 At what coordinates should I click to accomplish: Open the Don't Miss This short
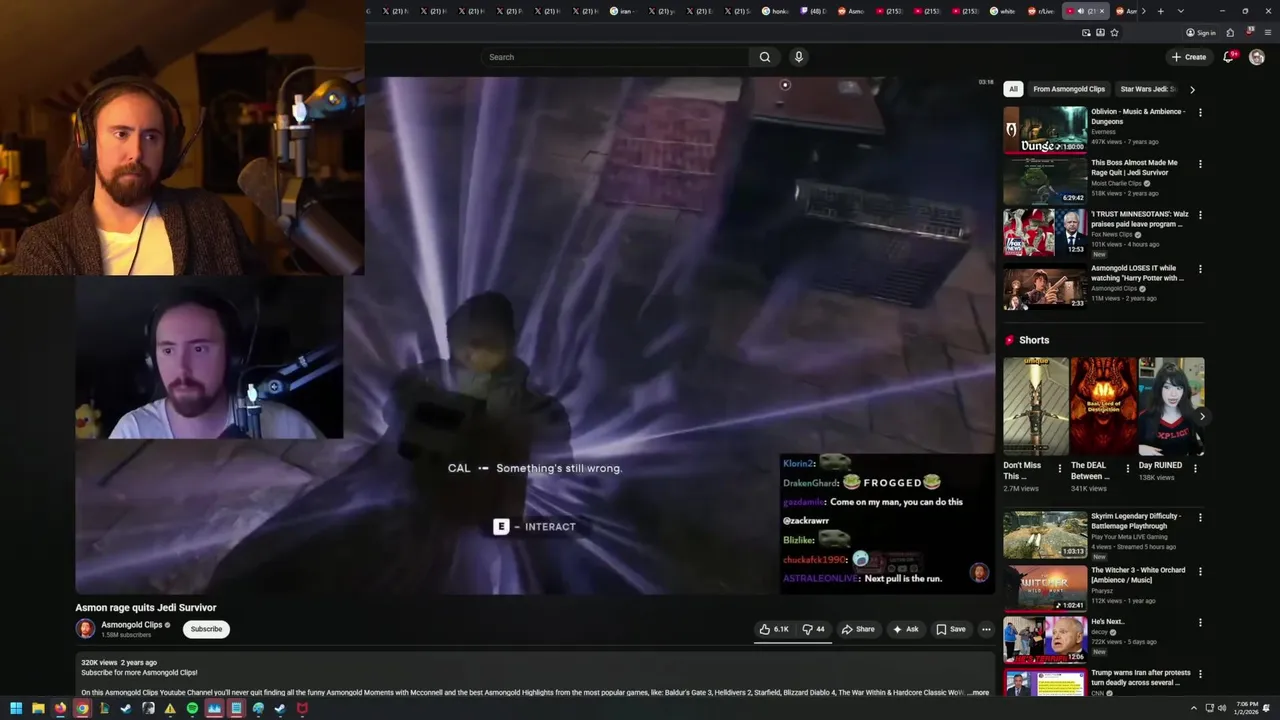(x=1035, y=407)
